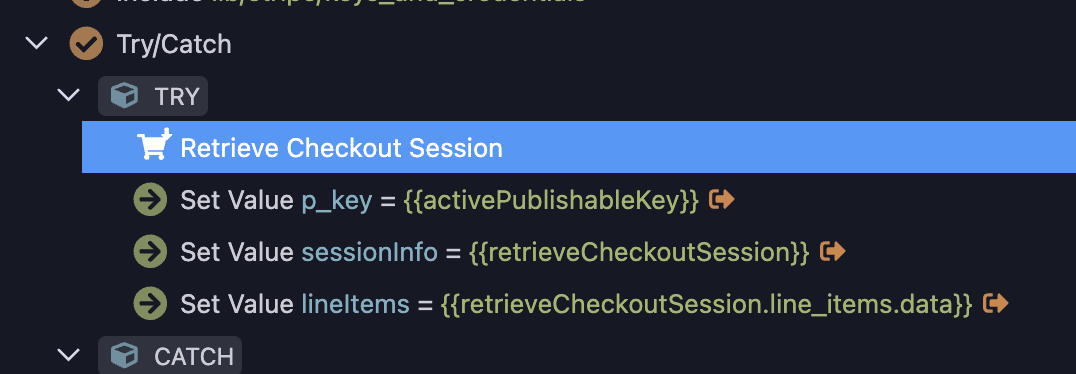1076x374 pixels.
Task: Click the {{retrieveCheckoutSession.line_items.data}} expression
Action: (706, 304)
